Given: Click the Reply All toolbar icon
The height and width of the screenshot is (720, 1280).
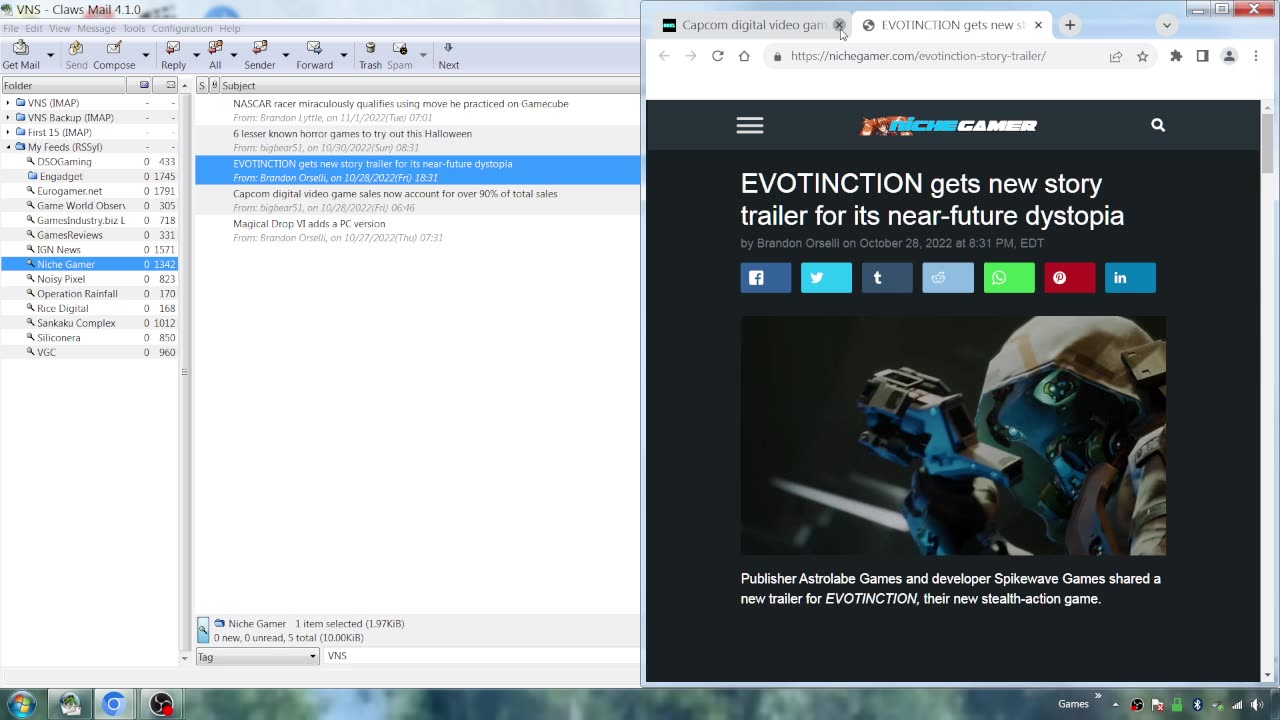Looking at the screenshot, I should tap(215, 48).
